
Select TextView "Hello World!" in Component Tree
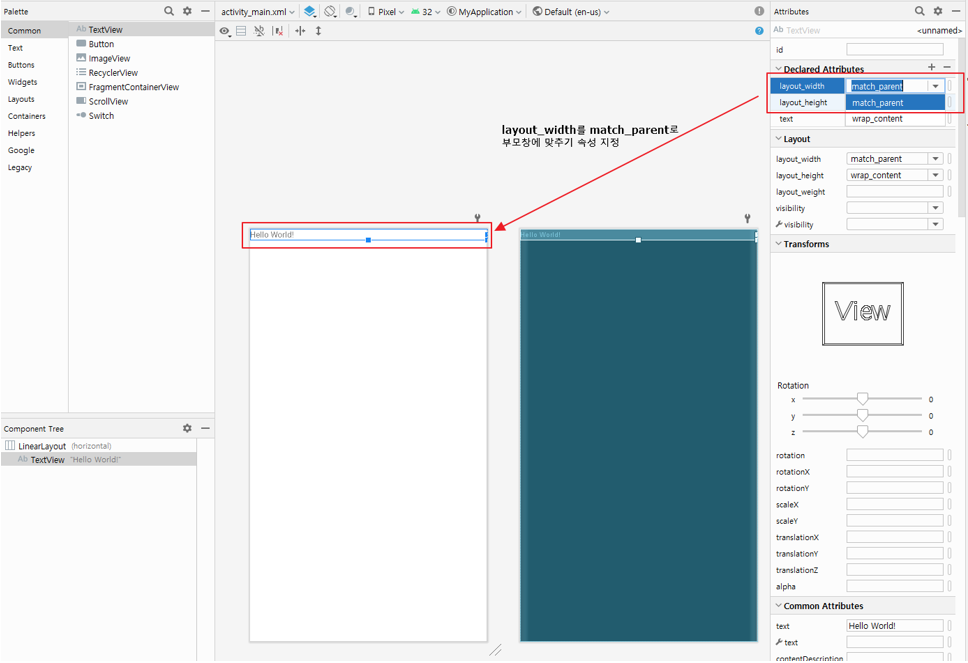[99, 459]
